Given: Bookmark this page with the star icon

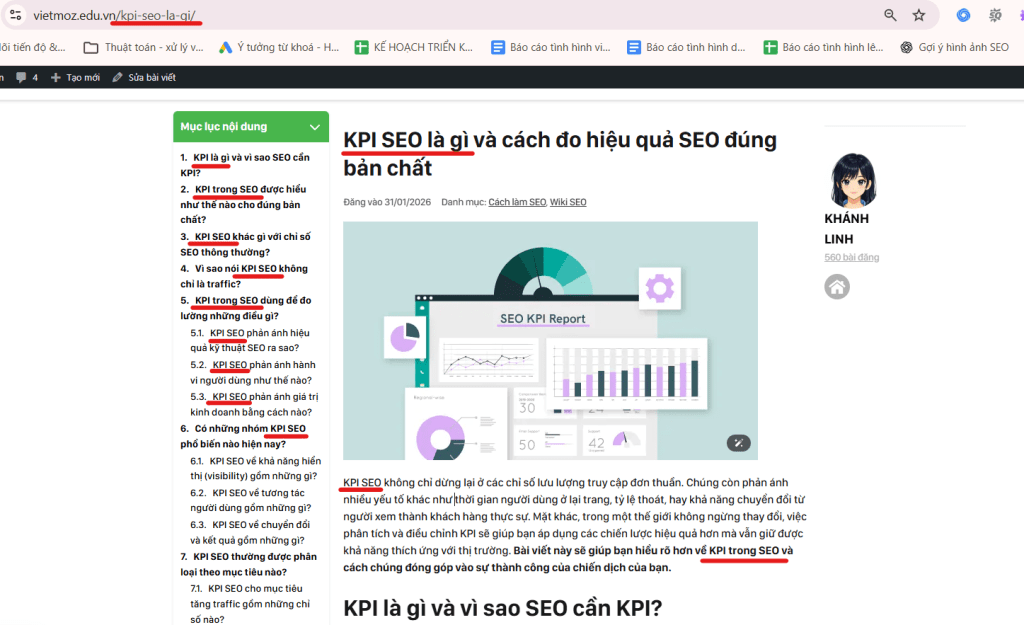Looking at the screenshot, I should click(x=919, y=15).
